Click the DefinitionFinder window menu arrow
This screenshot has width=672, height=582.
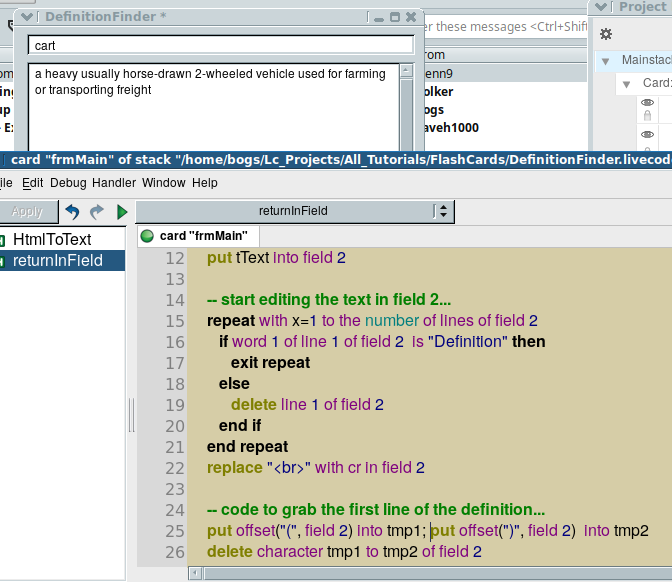(x=27, y=17)
